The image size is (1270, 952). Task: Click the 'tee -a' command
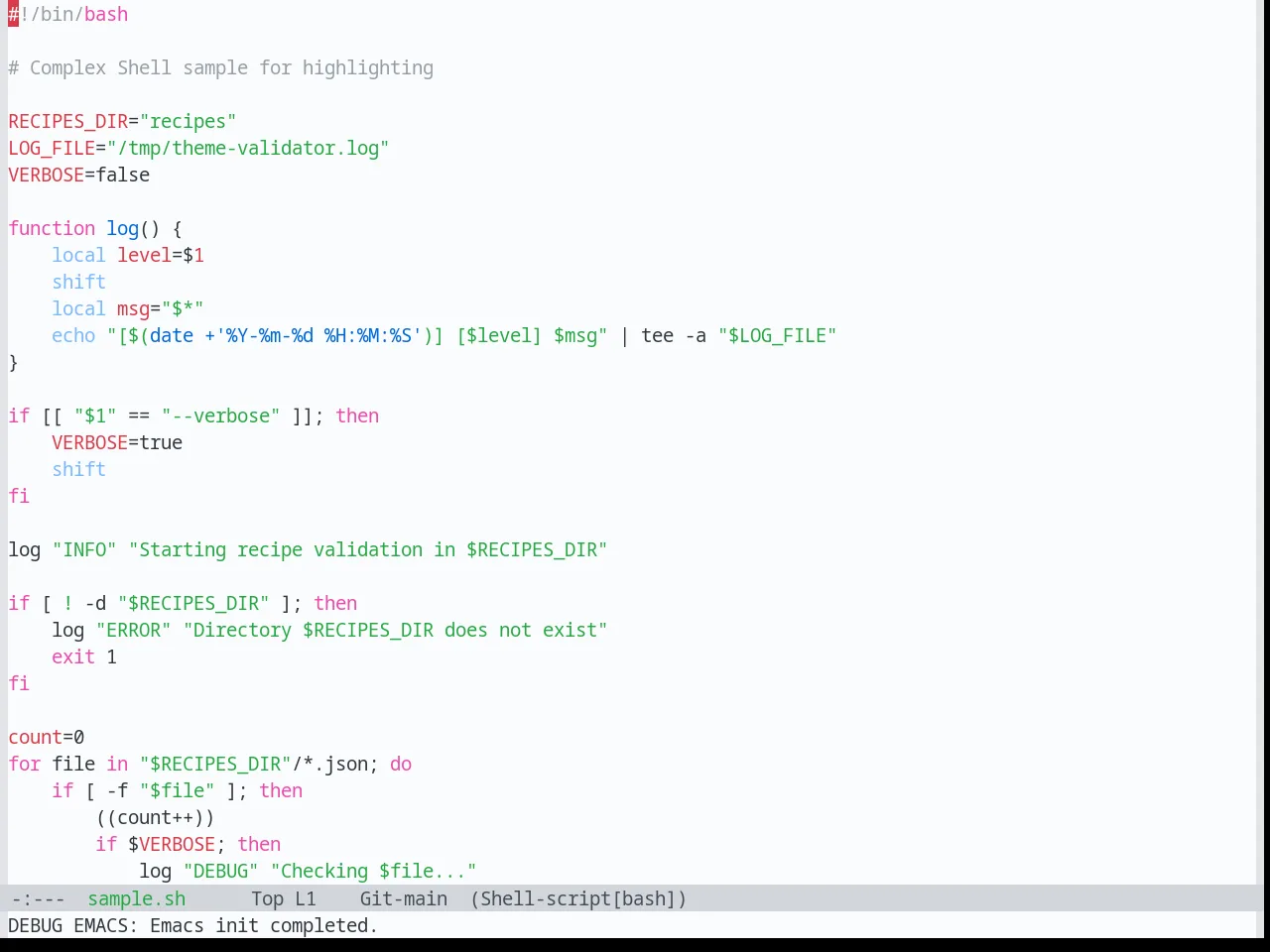[x=674, y=336]
